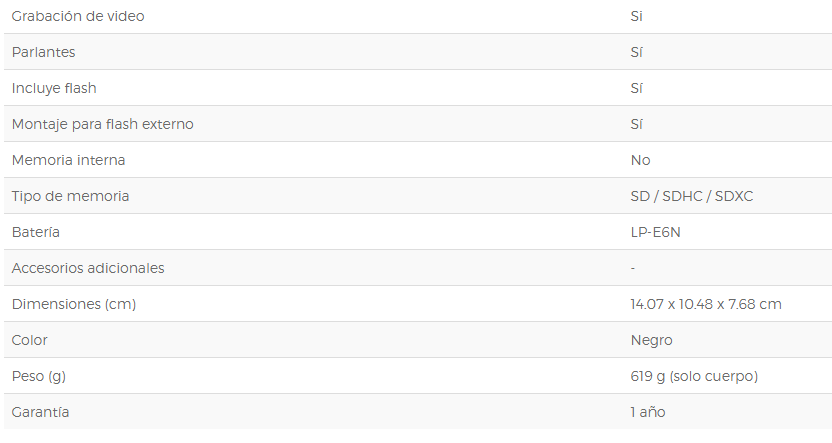Select the 'Parlantes' row label
The height and width of the screenshot is (443, 832).
click(x=44, y=53)
